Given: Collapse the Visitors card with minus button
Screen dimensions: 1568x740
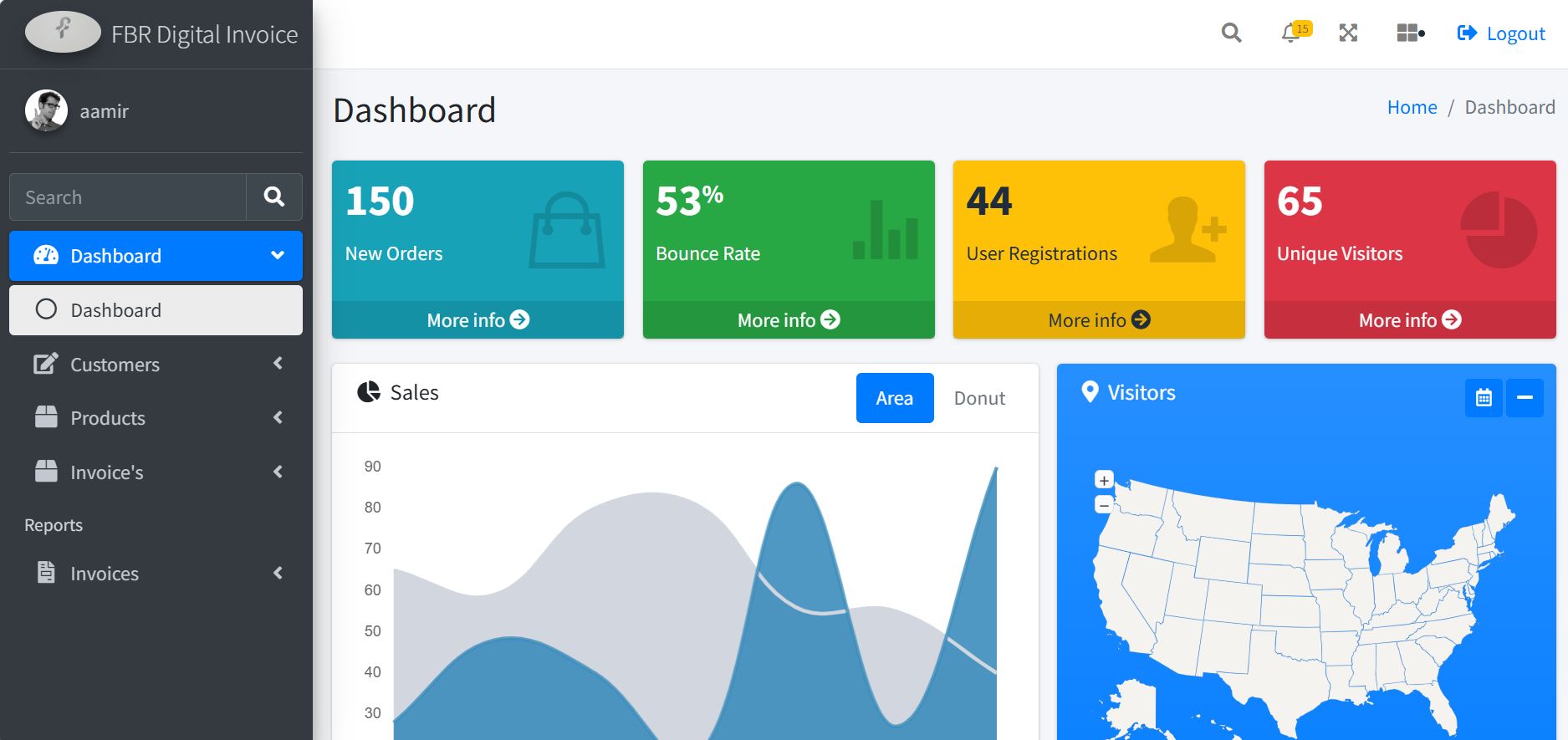Looking at the screenshot, I should tap(1525, 397).
